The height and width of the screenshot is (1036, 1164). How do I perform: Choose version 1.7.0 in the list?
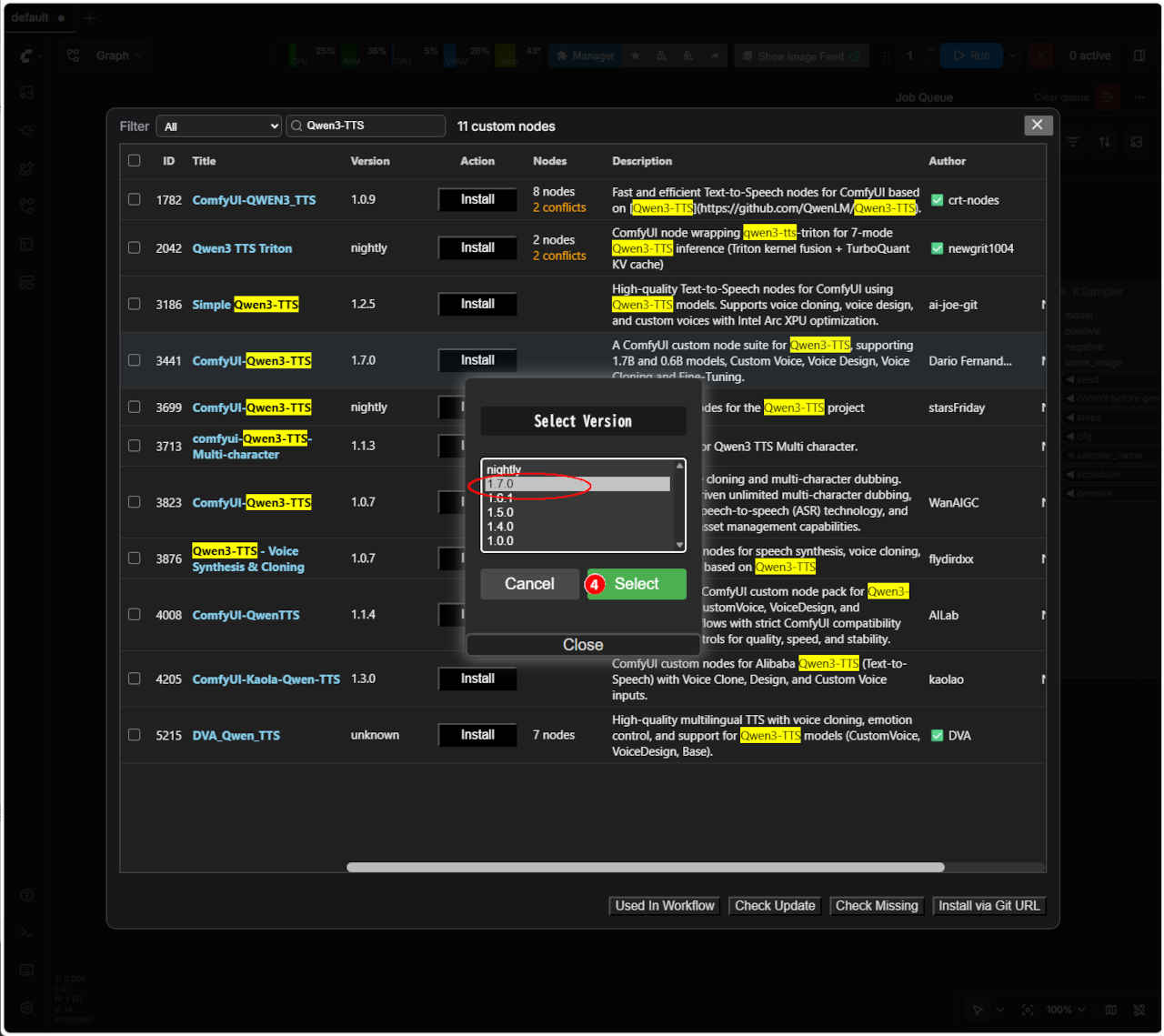(x=578, y=484)
